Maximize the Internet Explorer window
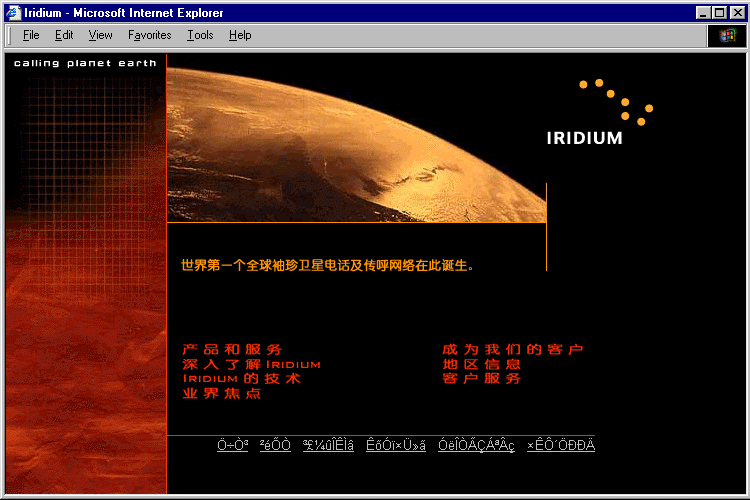The width and height of the screenshot is (750, 500). (x=719, y=13)
